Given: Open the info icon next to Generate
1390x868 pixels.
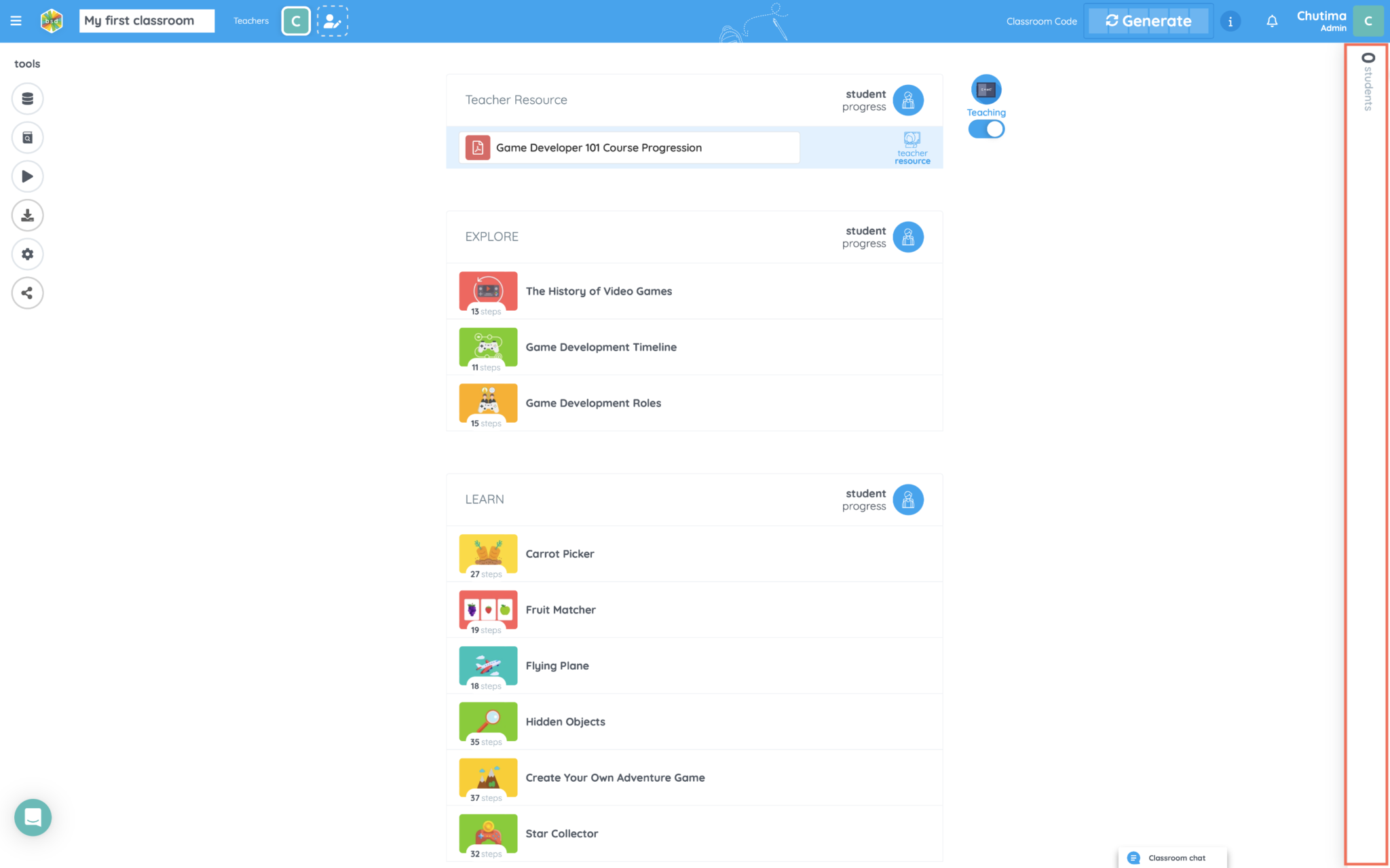Looking at the screenshot, I should tap(1231, 21).
